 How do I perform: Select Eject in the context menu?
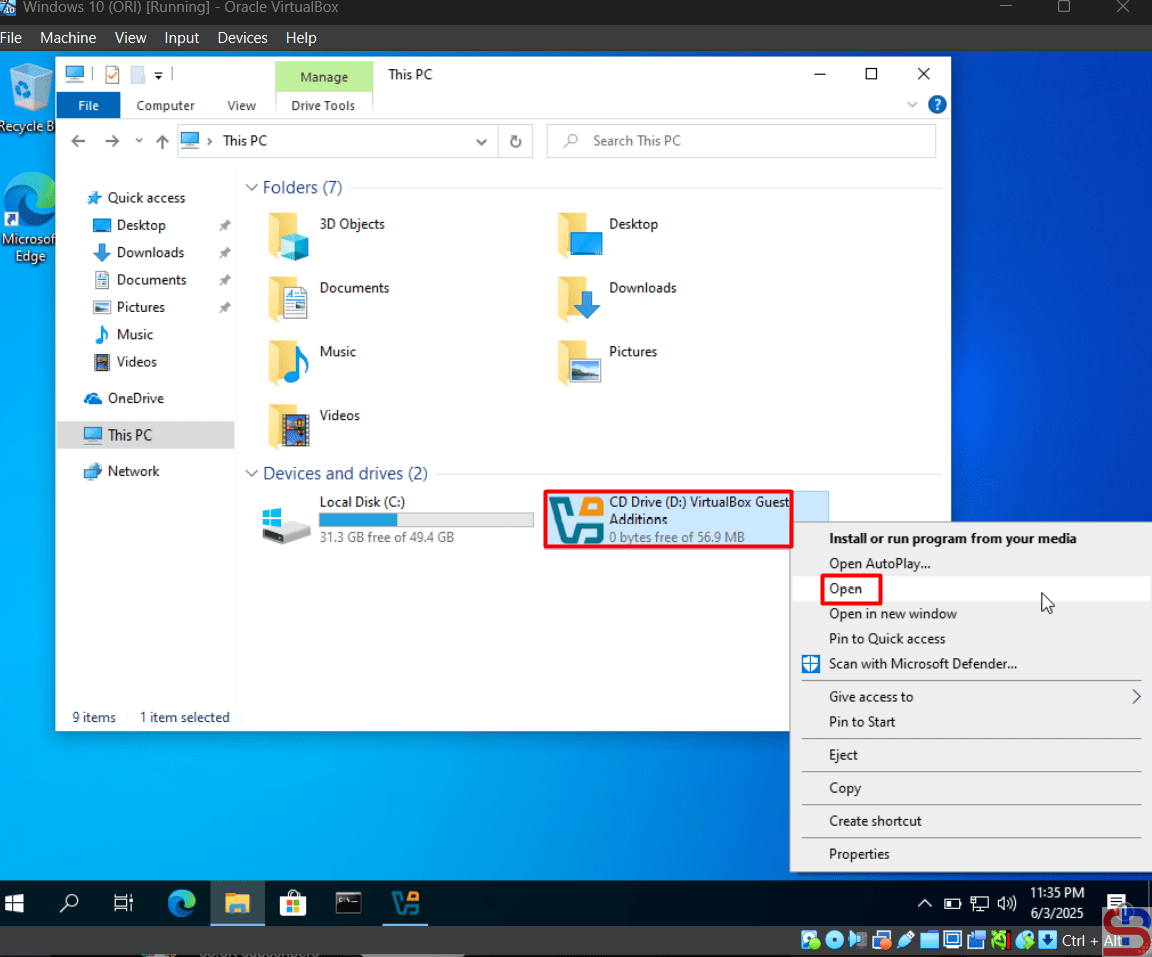coord(843,755)
